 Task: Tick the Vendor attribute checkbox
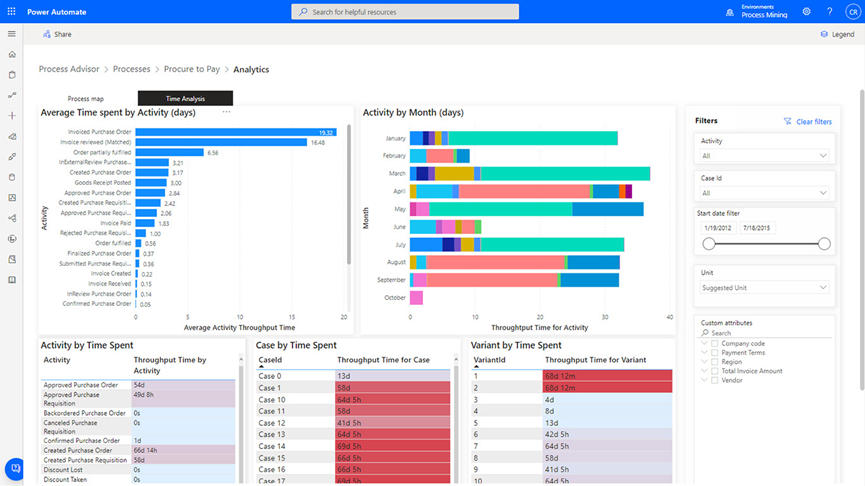pos(715,380)
